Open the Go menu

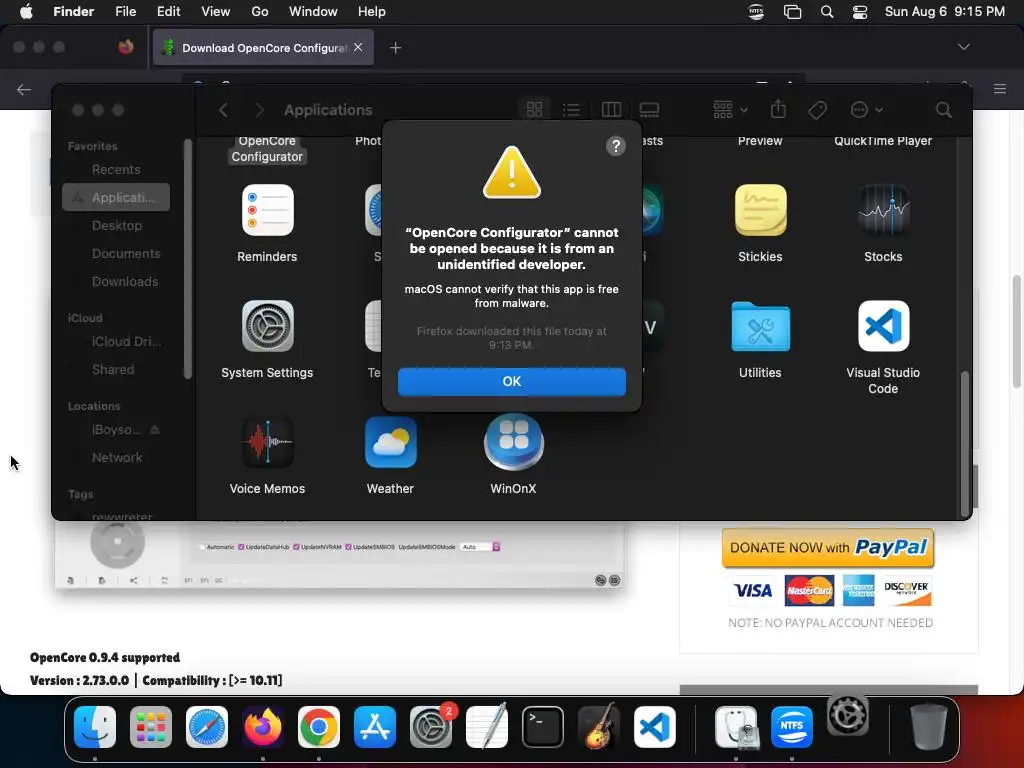260,12
